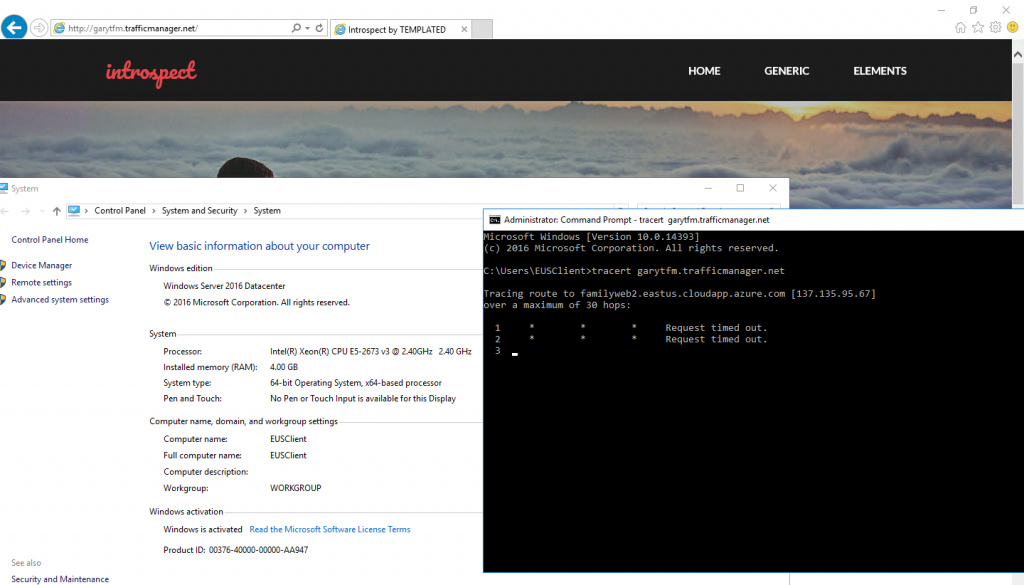The width and height of the screenshot is (1024, 585).
Task: Click the browser scrollbar up arrow
Action: pos(1017,55)
